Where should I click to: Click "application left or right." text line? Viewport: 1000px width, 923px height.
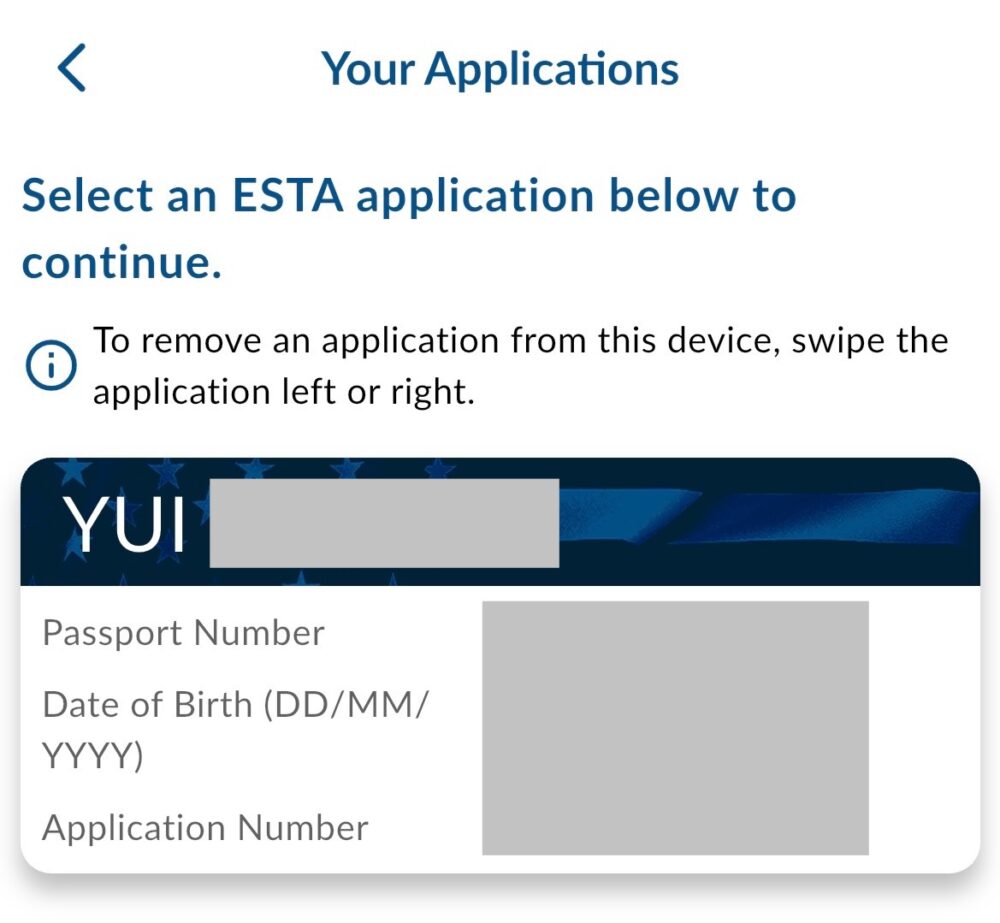click(x=283, y=392)
